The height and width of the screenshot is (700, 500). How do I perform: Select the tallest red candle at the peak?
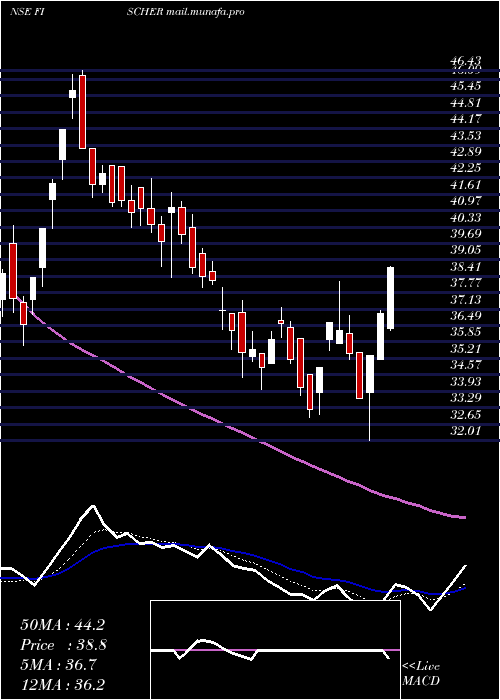pos(82,112)
